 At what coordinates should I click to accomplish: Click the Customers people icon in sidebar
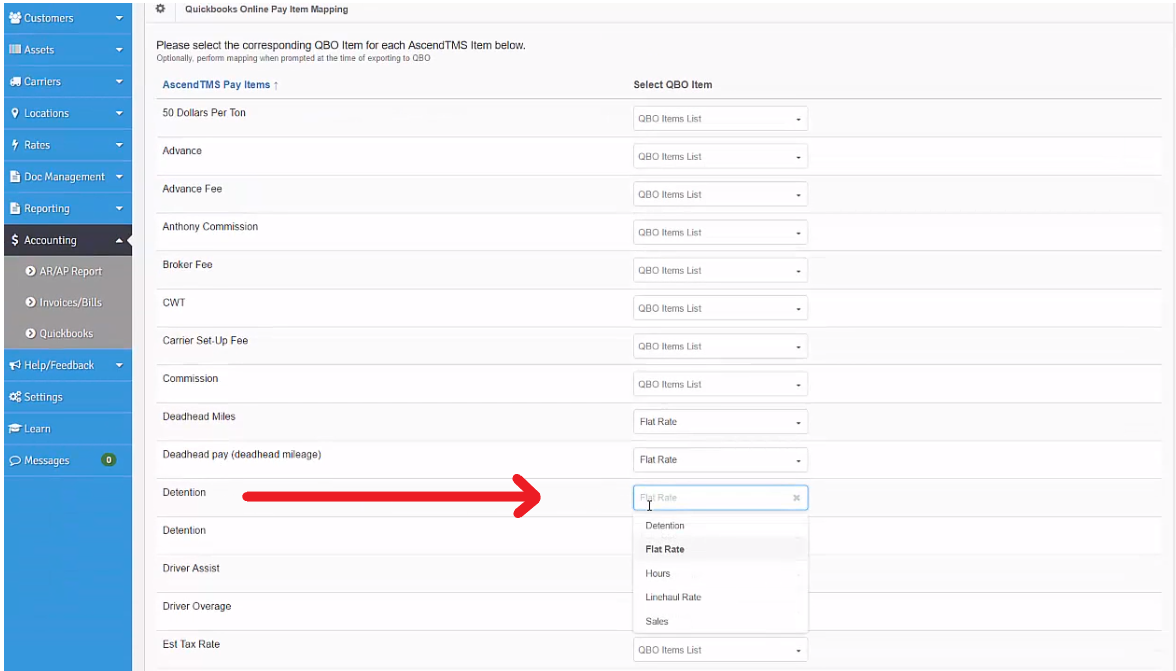(15, 18)
